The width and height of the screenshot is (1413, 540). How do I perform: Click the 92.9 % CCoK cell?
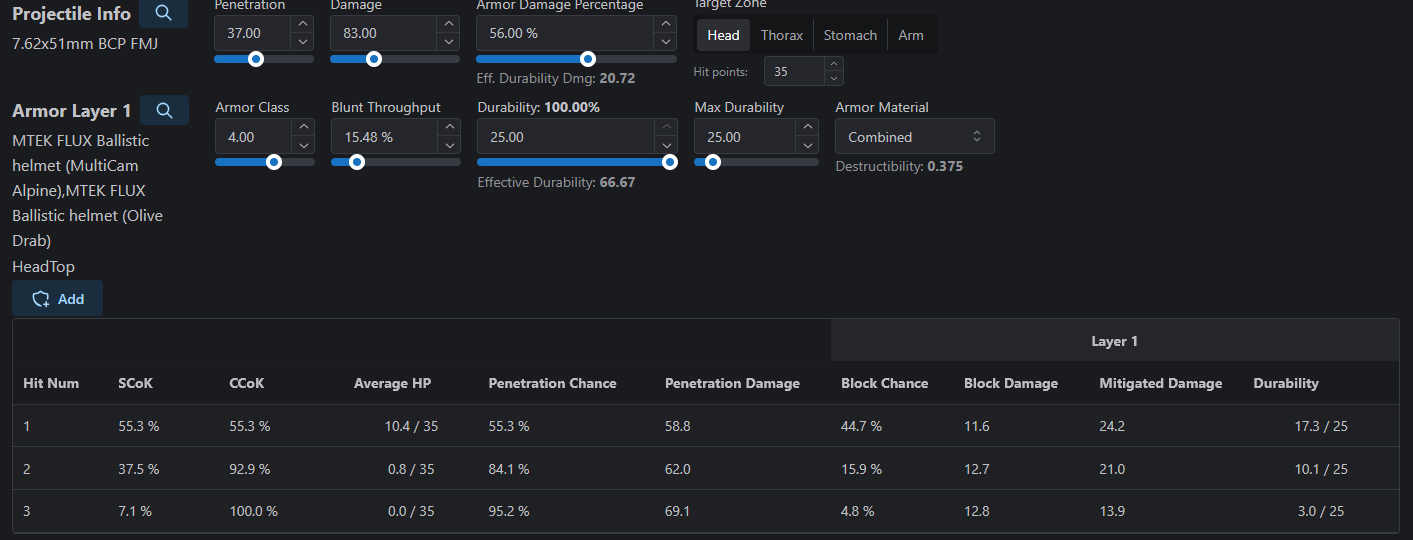249,468
